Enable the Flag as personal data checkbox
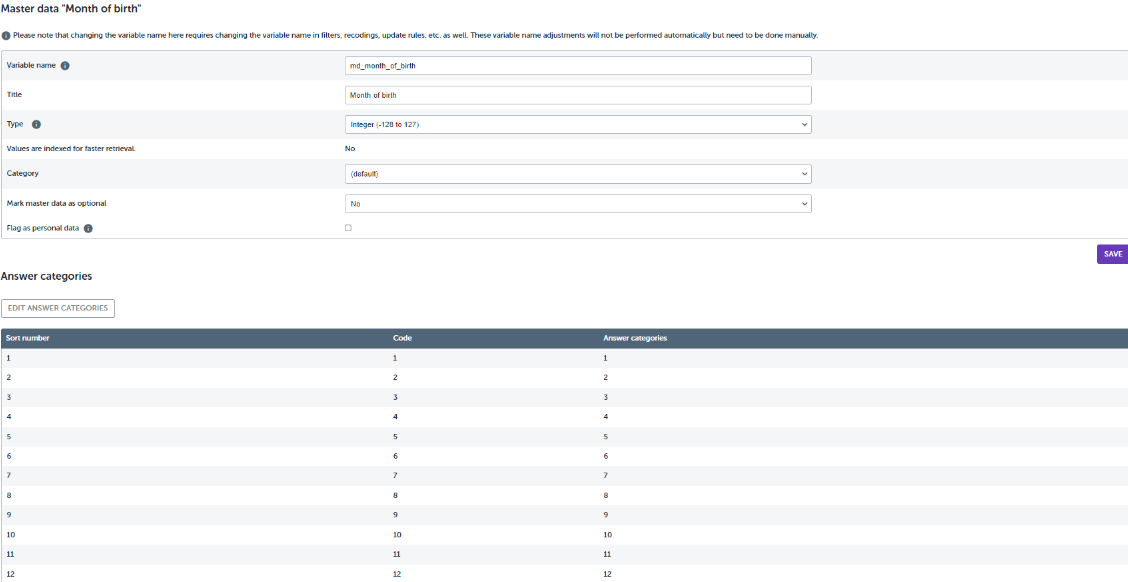Screen dimensions: 1128x582 [x=348, y=227]
